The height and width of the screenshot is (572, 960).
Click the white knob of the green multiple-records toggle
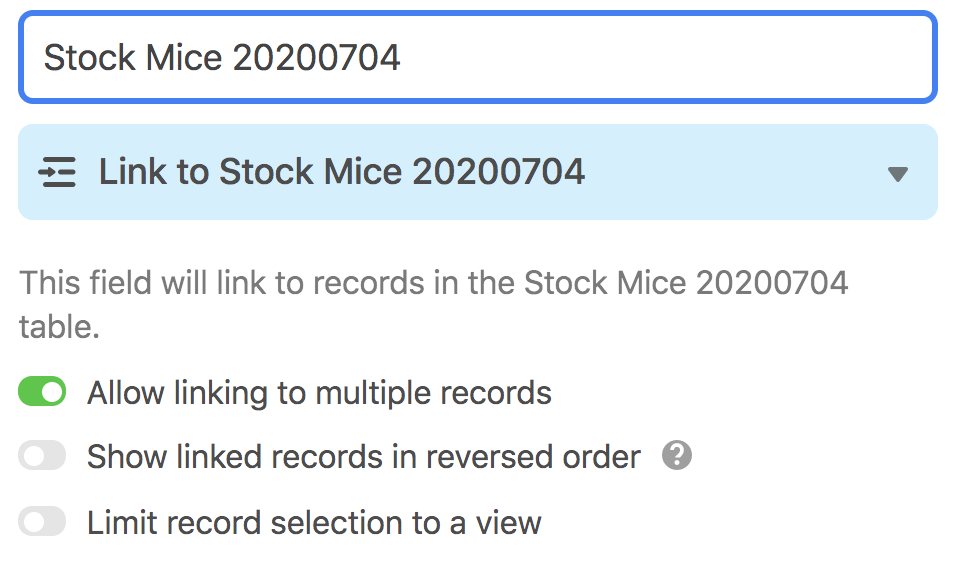click(53, 391)
